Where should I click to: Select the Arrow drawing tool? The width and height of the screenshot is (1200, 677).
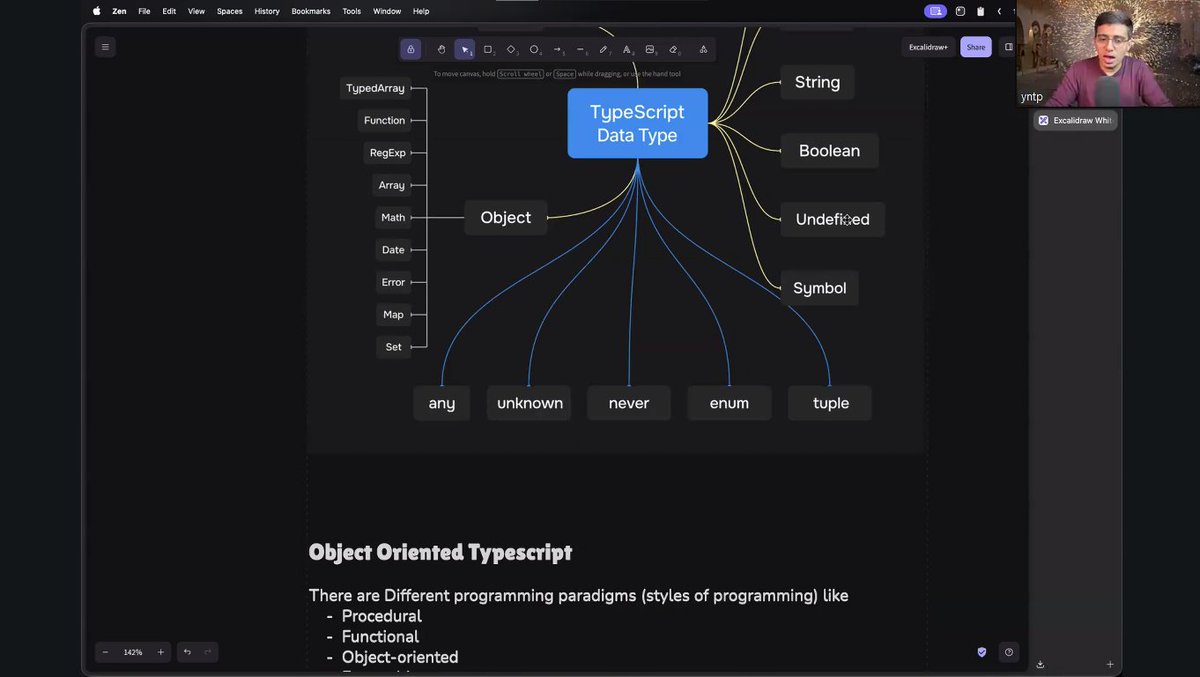[558, 49]
